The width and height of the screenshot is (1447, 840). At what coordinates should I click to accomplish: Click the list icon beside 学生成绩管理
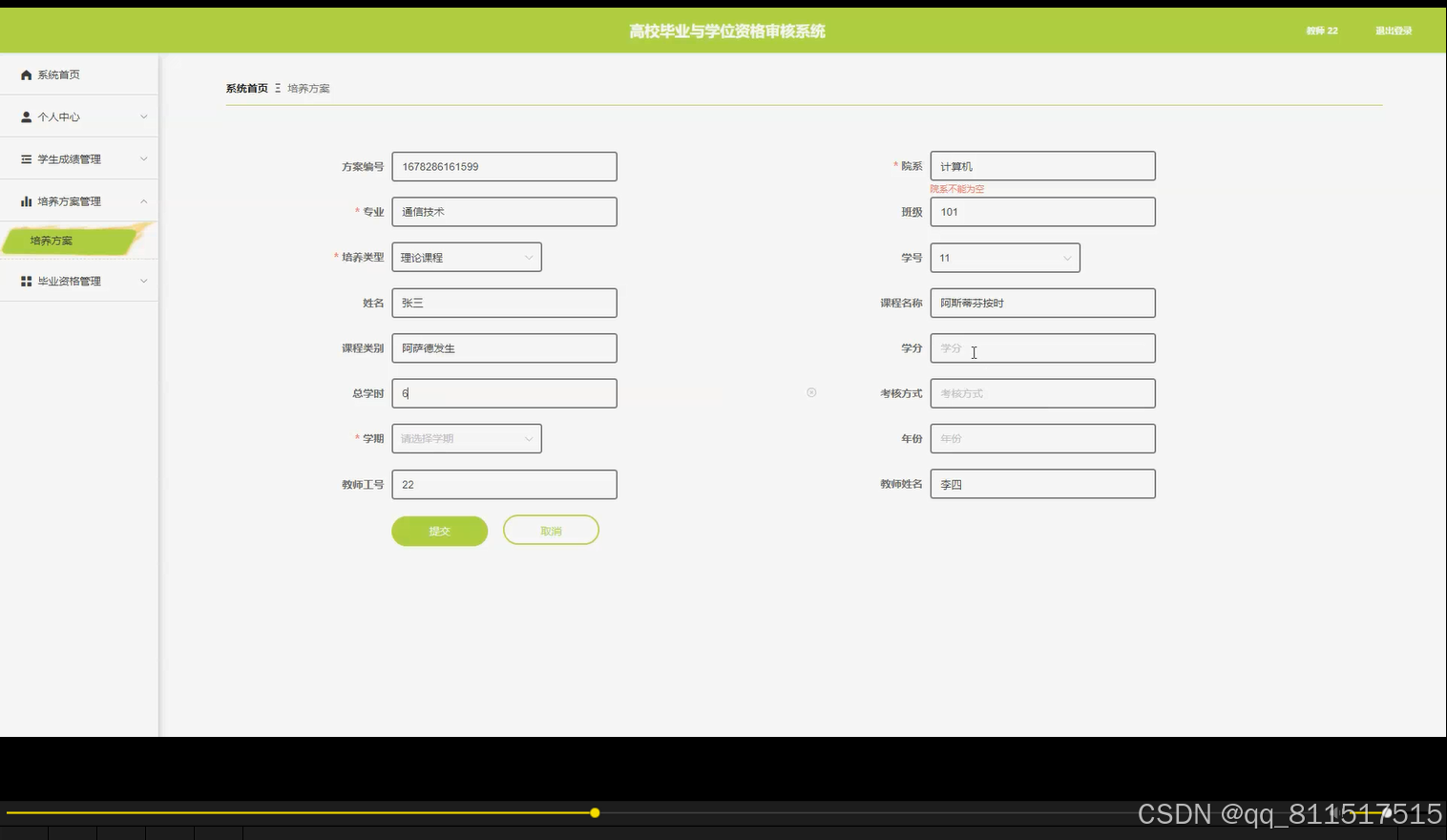click(x=27, y=159)
